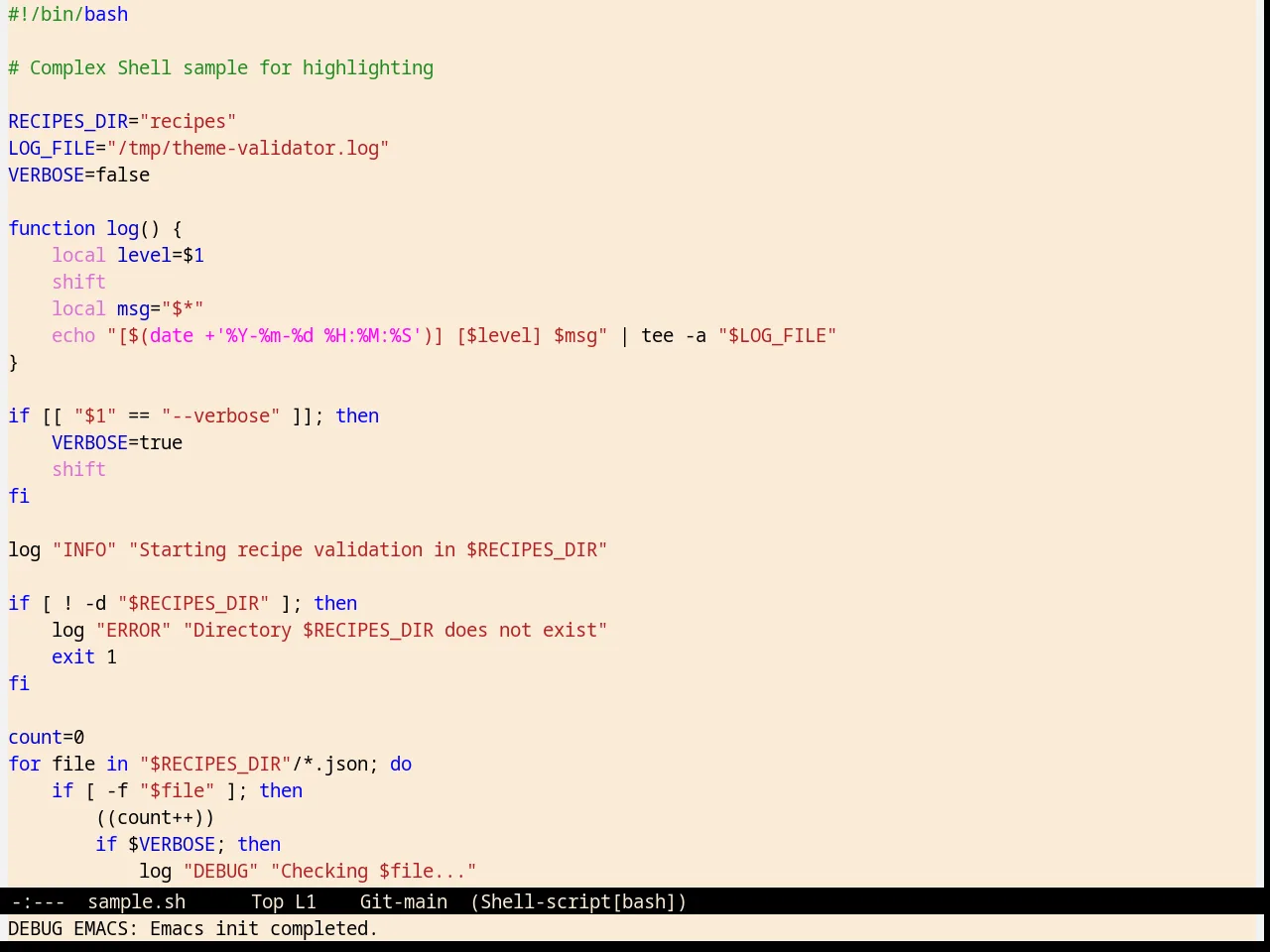The height and width of the screenshot is (952, 1270).
Task: Click the LOG_FILE variable name
Action: [52, 149]
